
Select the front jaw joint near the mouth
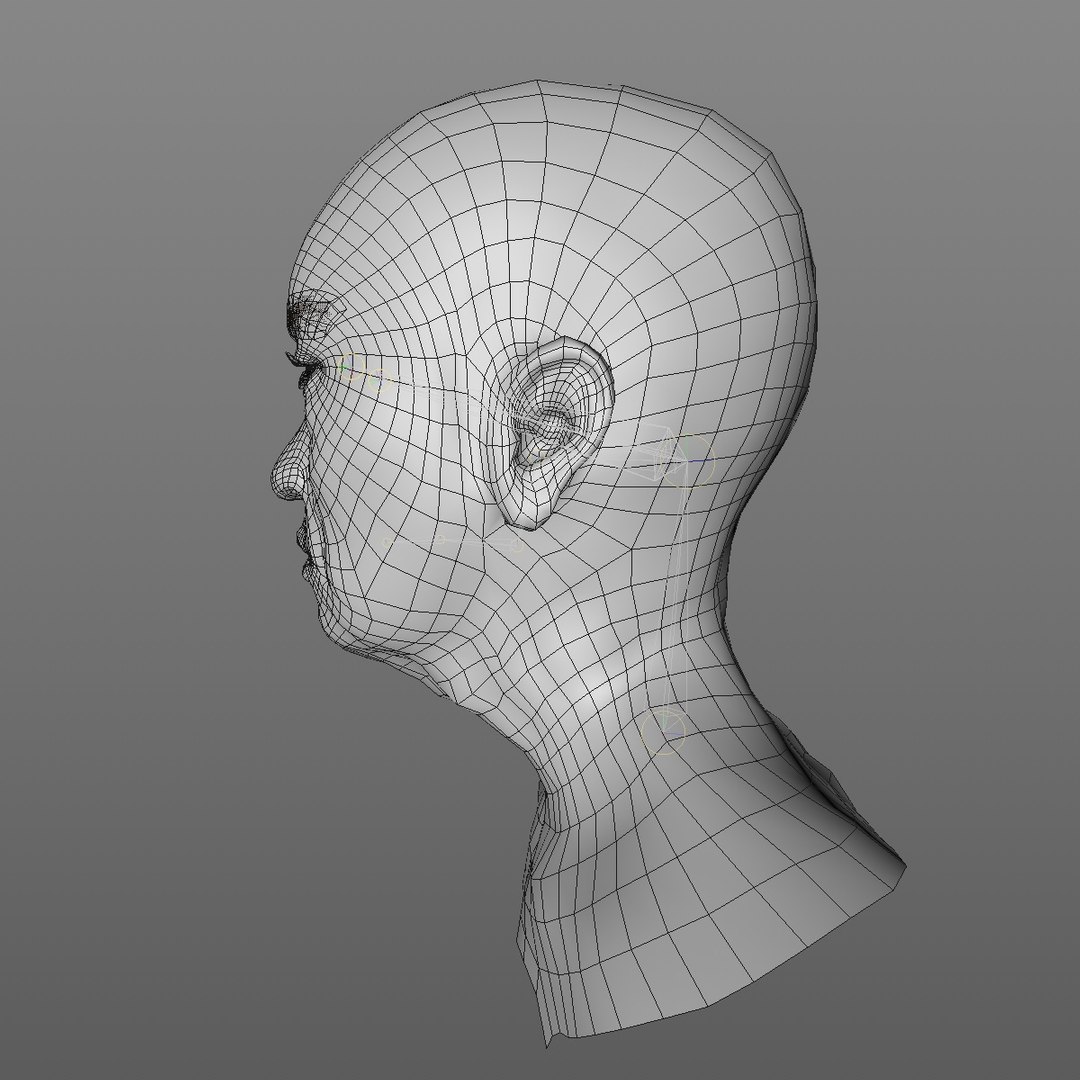[x=387, y=543]
